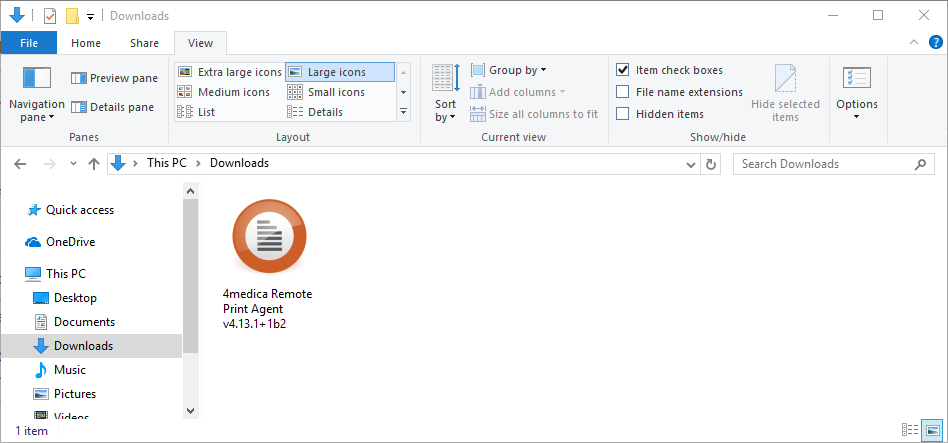
Task: Toggle the Preview pane
Action: coord(114,78)
